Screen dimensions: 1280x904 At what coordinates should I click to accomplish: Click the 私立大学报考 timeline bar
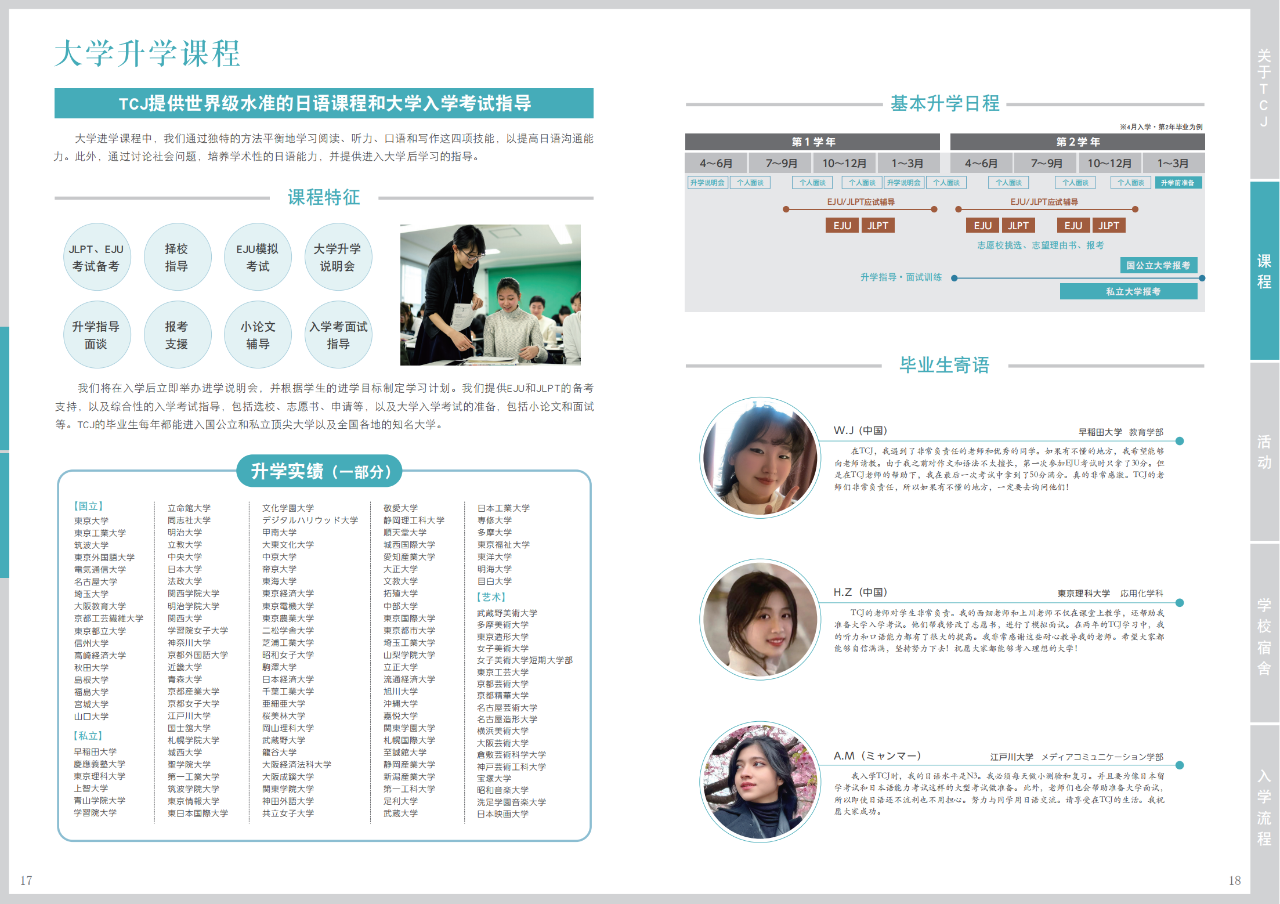click(1129, 292)
